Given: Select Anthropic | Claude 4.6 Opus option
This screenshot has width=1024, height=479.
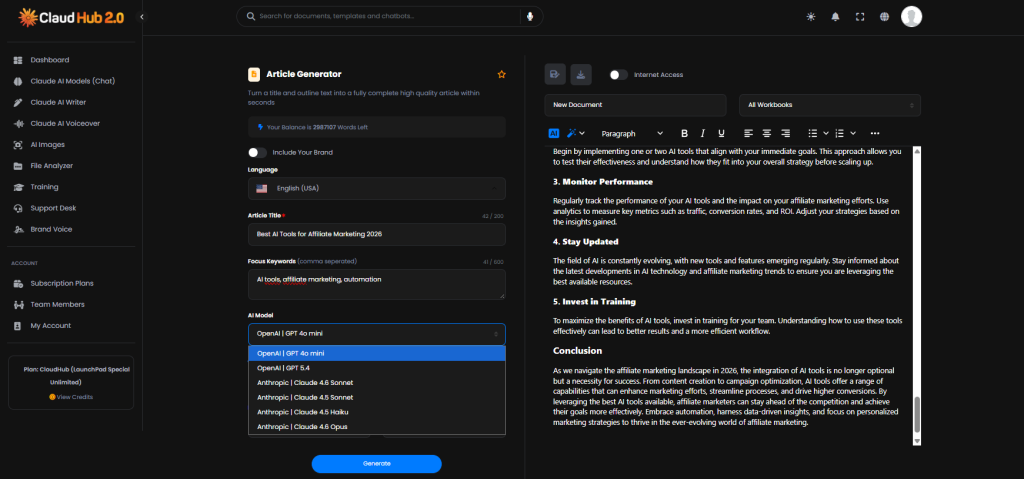Looking at the screenshot, I should coord(377,427).
